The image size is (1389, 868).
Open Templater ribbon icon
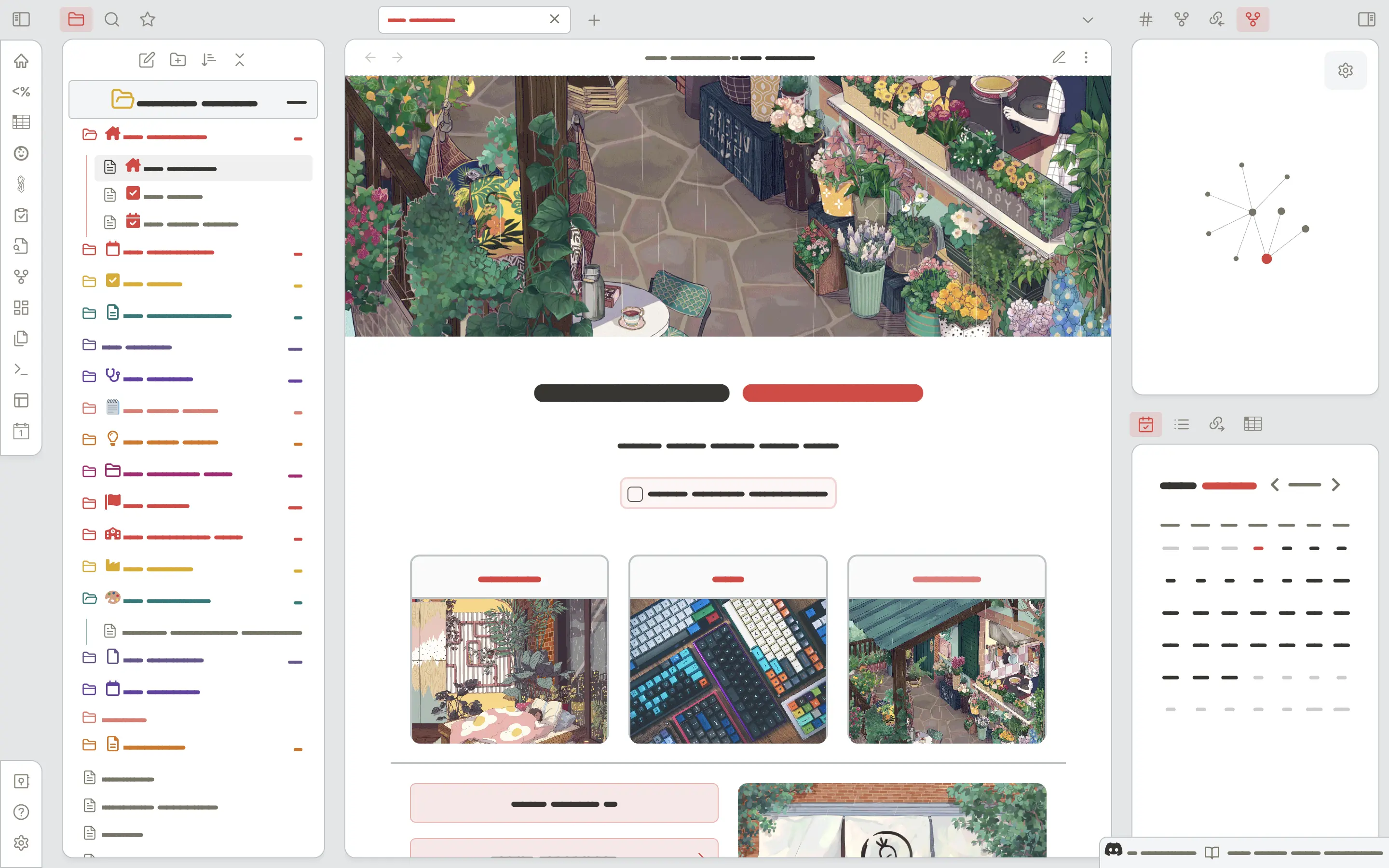(21, 91)
